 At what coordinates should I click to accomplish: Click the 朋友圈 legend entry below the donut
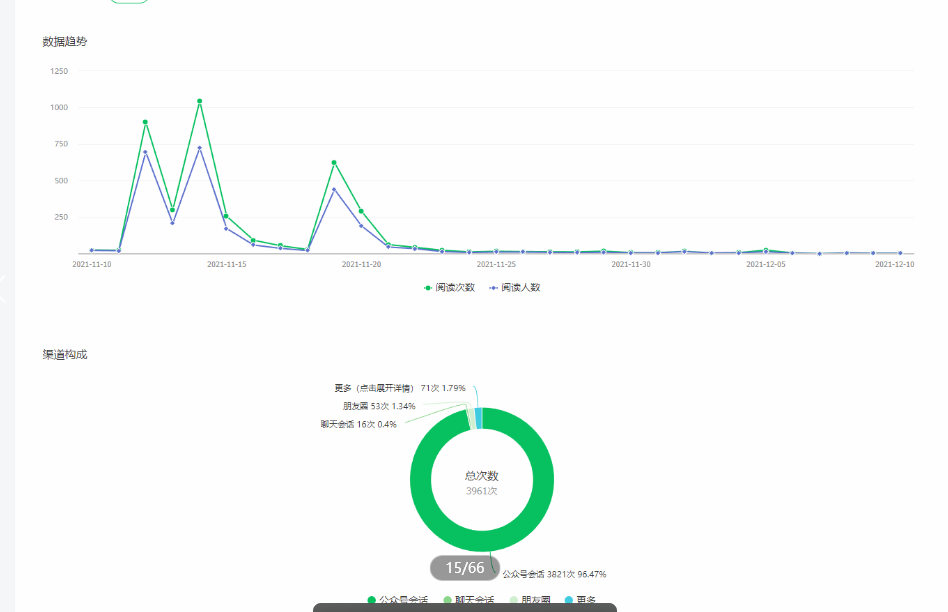coord(530,600)
